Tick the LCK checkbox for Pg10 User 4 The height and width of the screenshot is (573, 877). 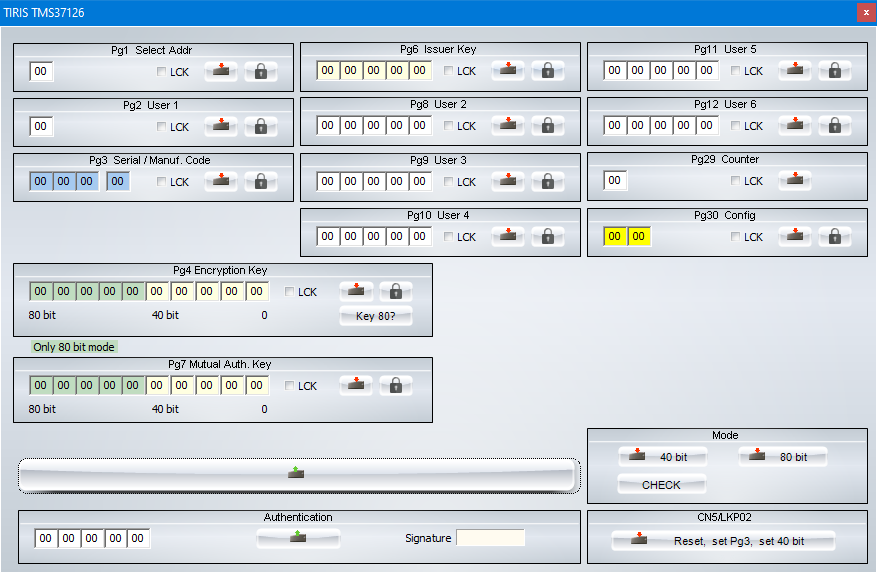click(448, 236)
